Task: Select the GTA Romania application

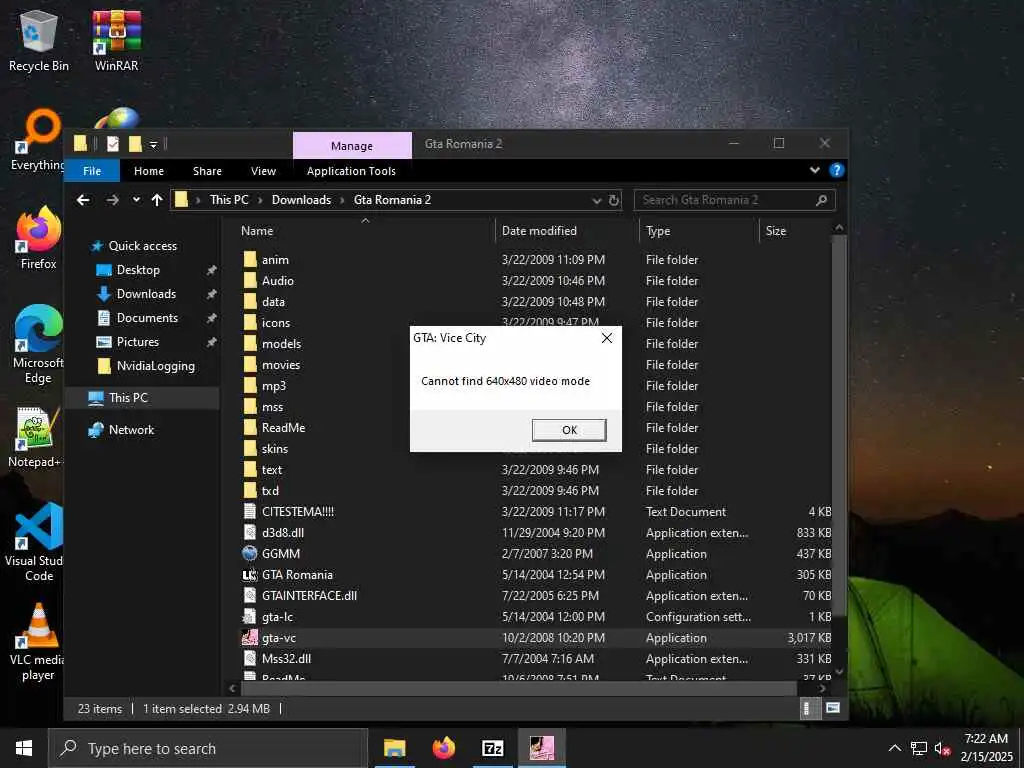Action: [x=297, y=575]
